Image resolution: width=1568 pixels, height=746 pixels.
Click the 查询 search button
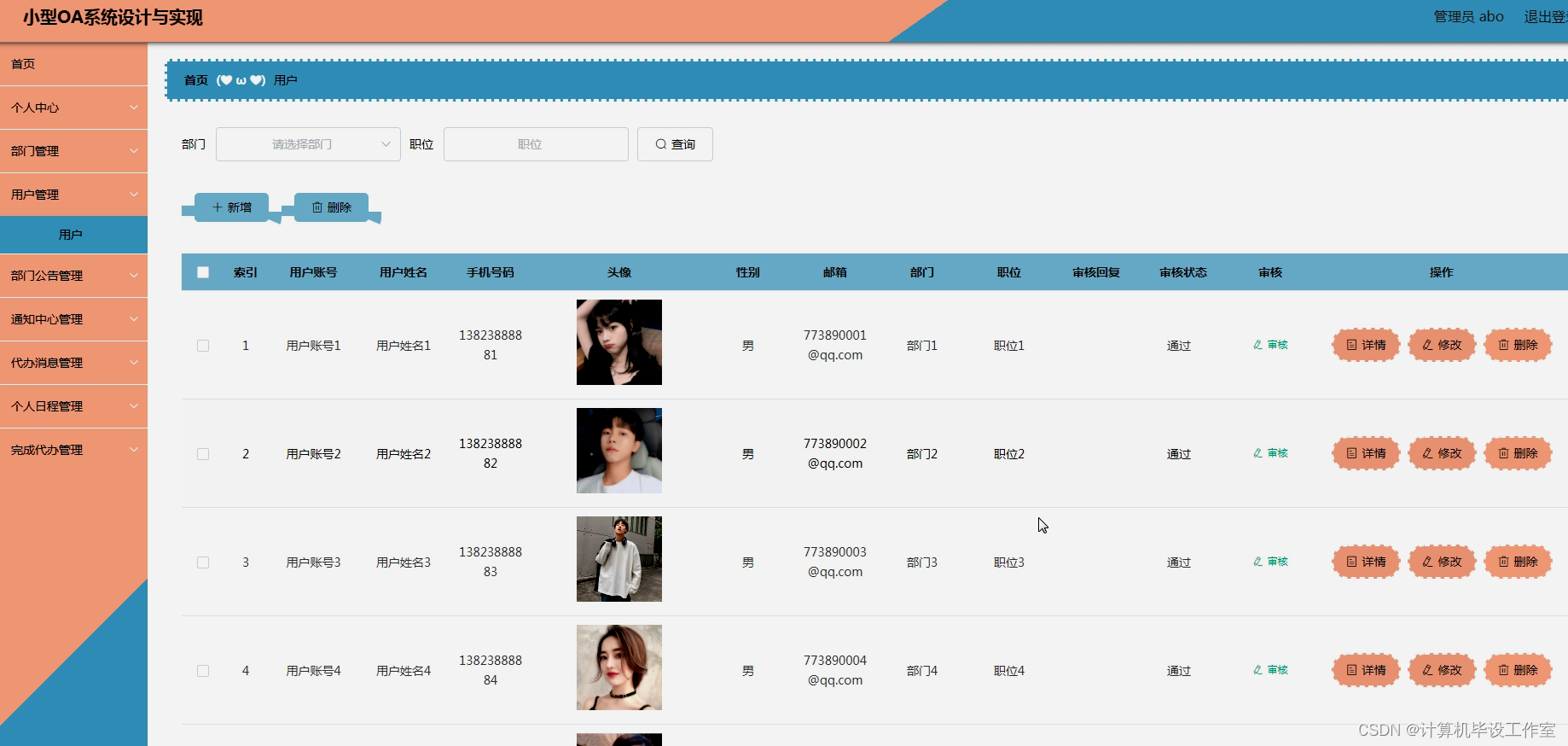pyautogui.click(x=675, y=144)
